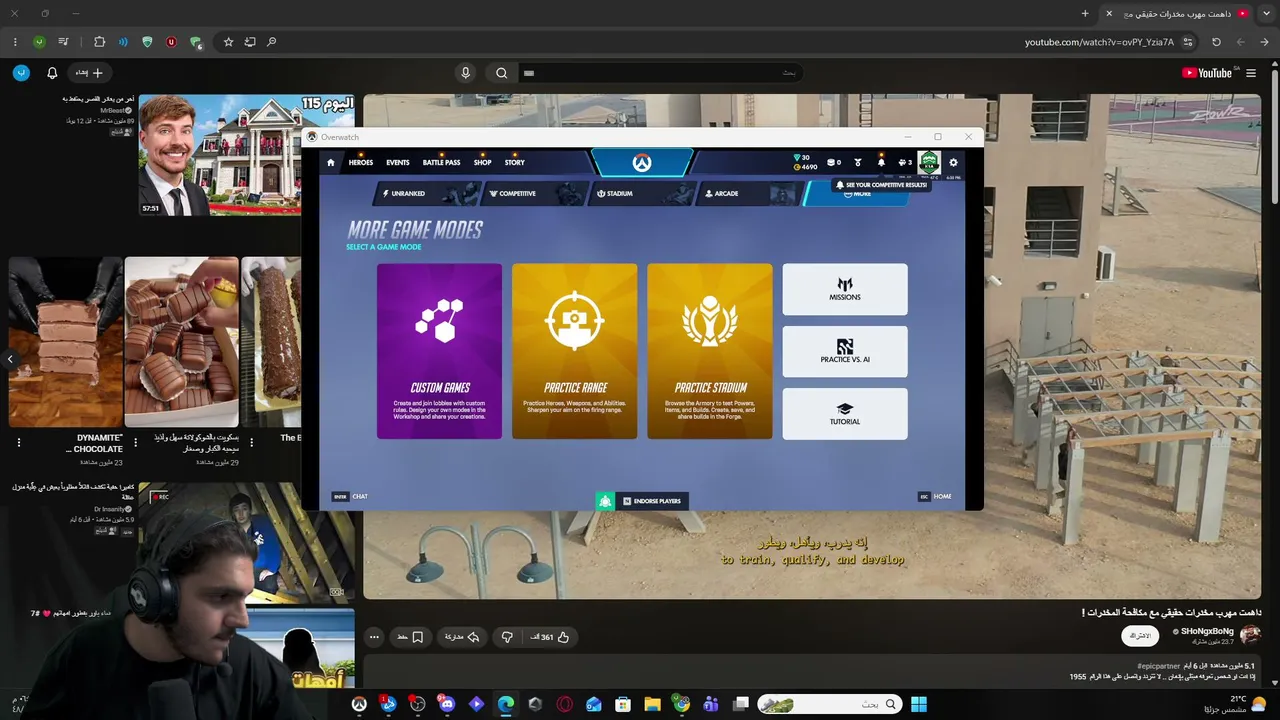Open the Tutorial tile

click(x=845, y=413)
